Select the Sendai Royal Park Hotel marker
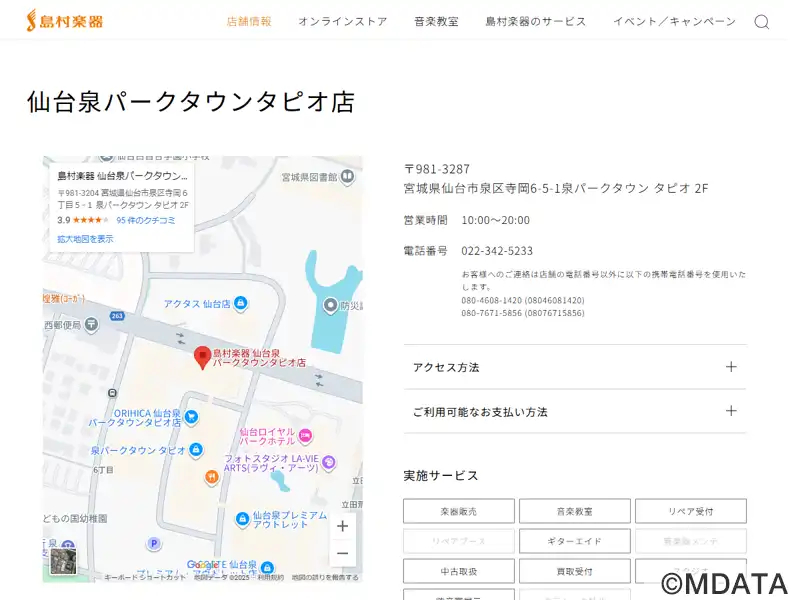The image size is (800, 600). [x=305, y=434]
